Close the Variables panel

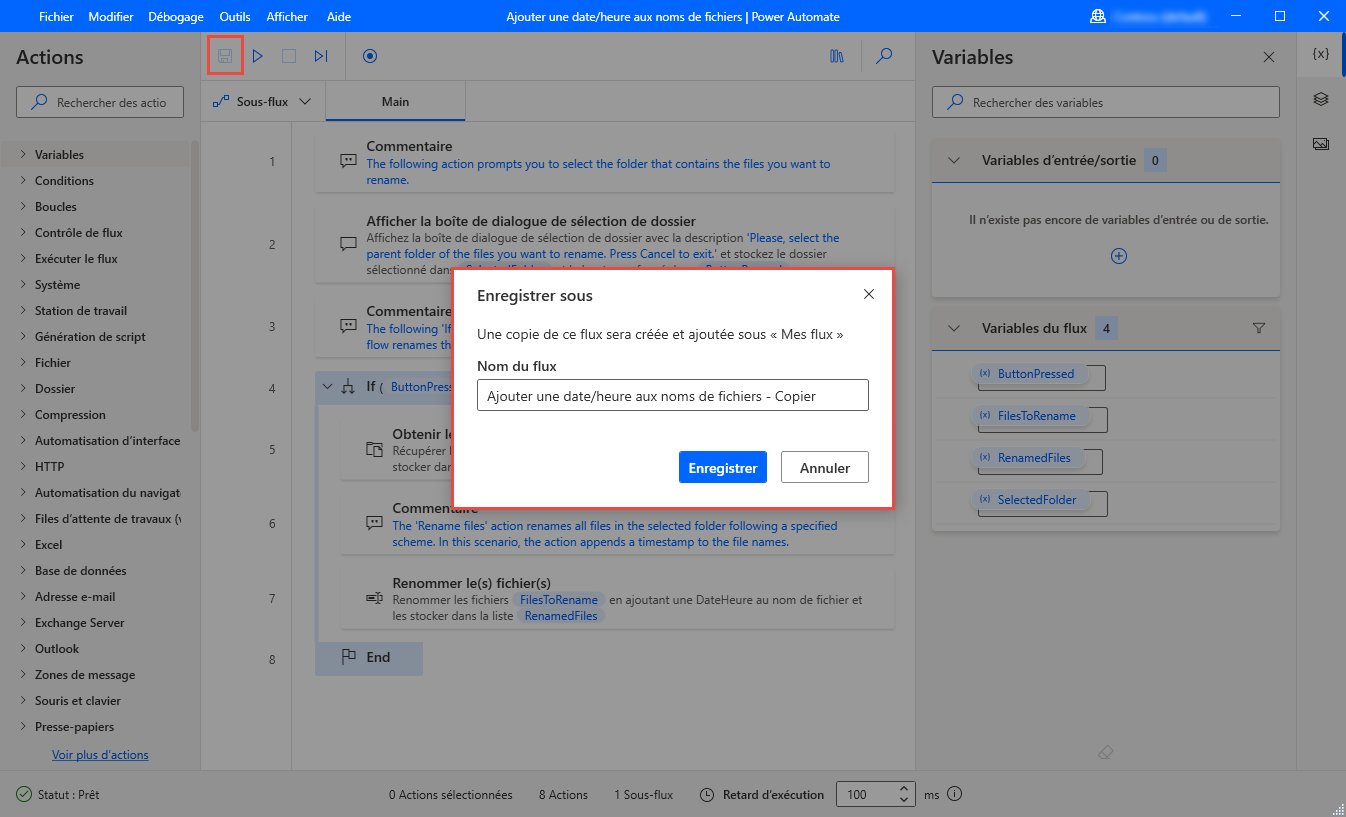[x=1269, y=57]
